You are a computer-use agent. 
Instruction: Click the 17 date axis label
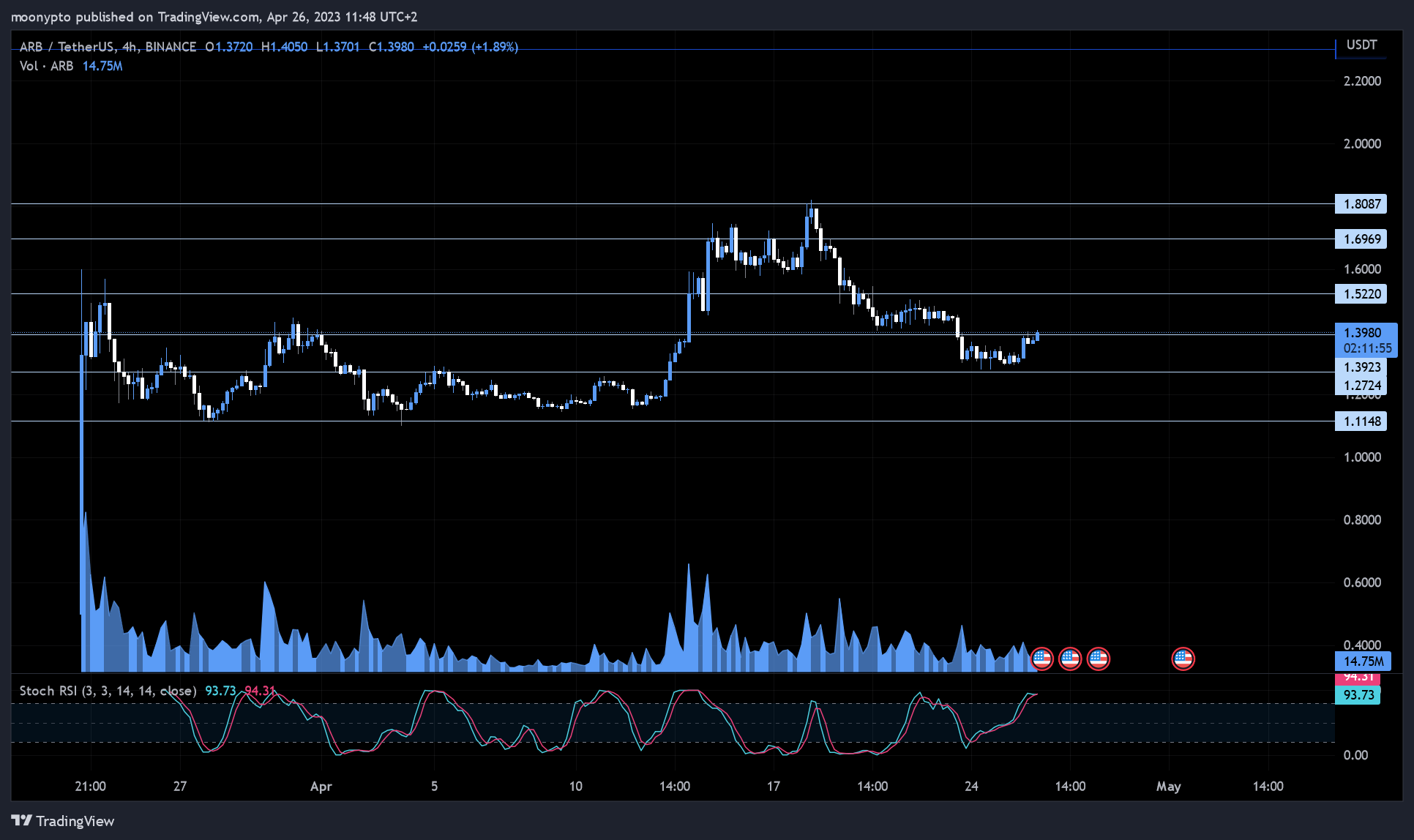pyautogui.click(x=774, y=787)
